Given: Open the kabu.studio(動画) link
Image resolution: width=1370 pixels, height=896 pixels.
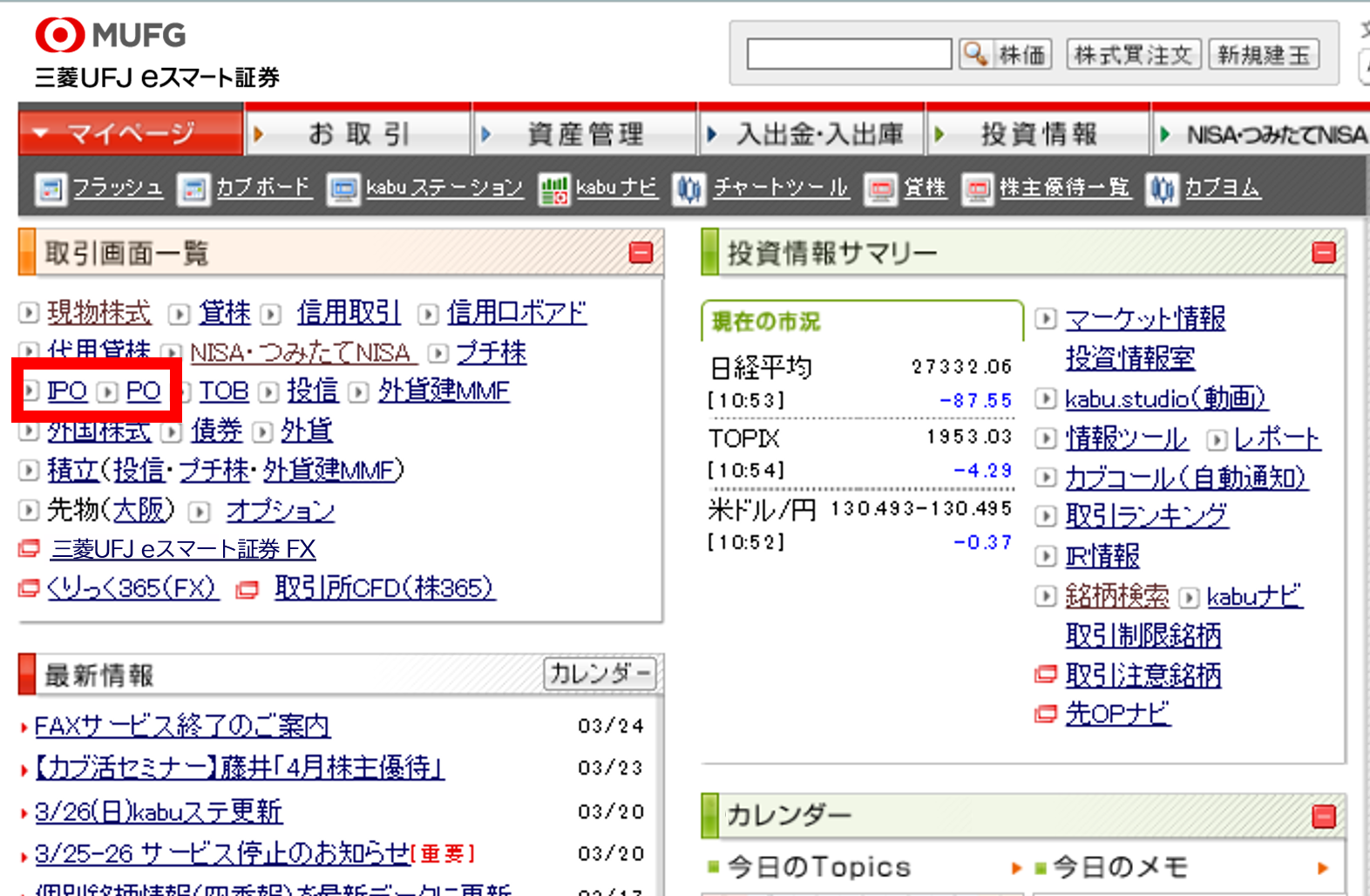Looking at the screenshot, I should coord(1166,398).
